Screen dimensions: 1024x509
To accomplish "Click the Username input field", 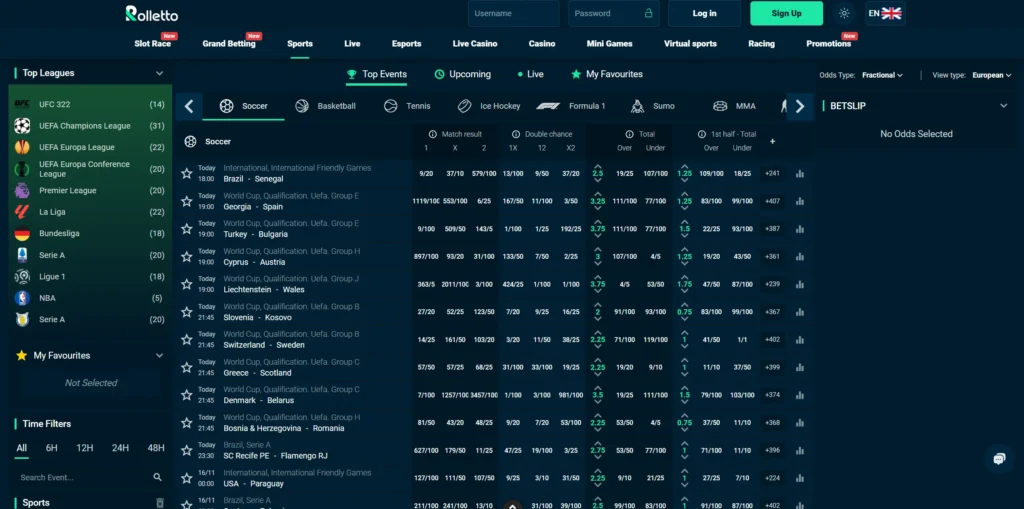I will click(513, 13).
